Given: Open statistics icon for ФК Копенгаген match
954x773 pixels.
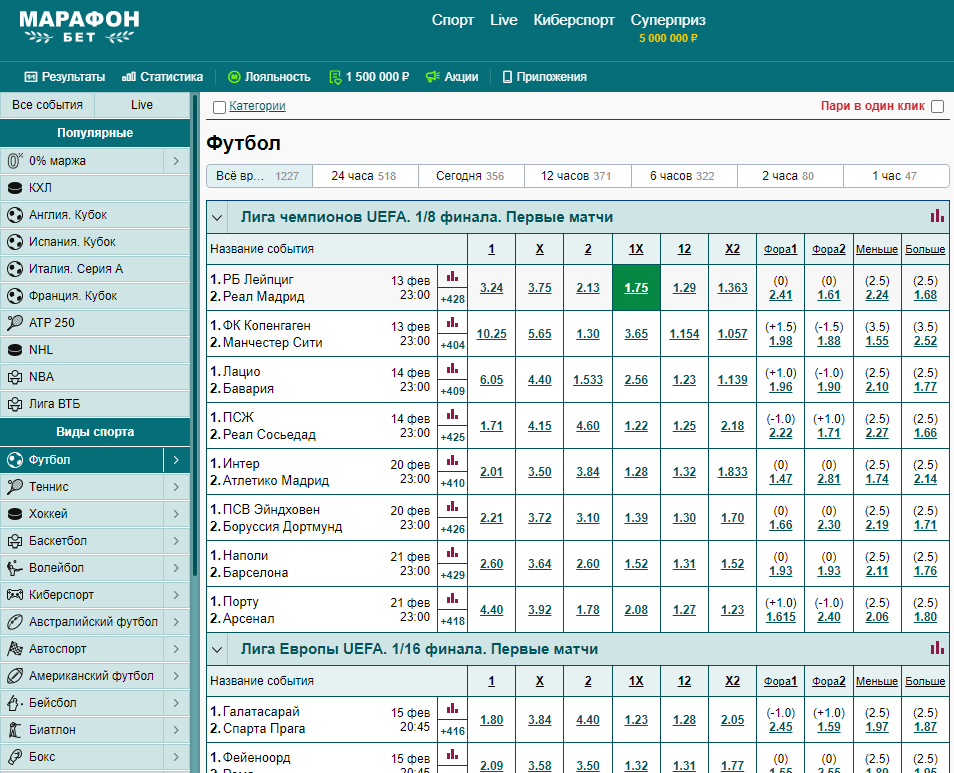Looking at the screenshot, I should point(452,323).
